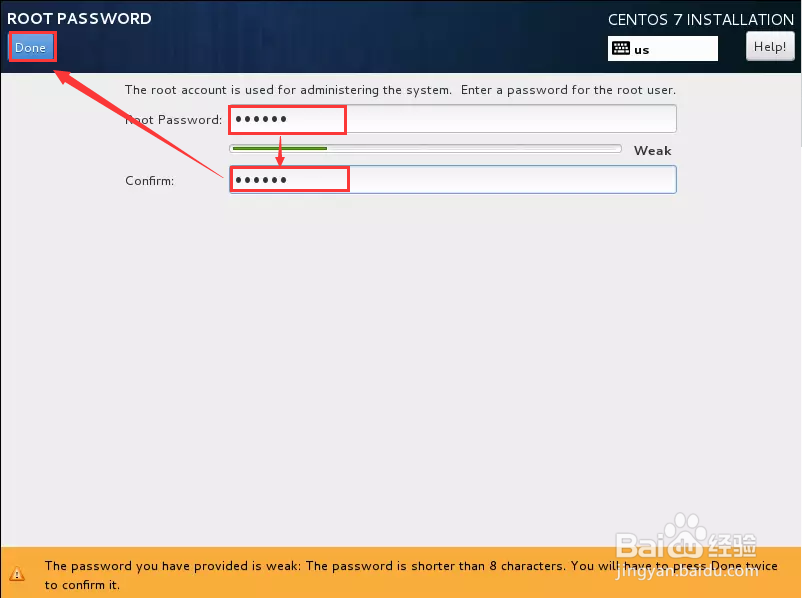Focus the Root Password input field
This screenshot has height=598, width=802.
[450, 117]
